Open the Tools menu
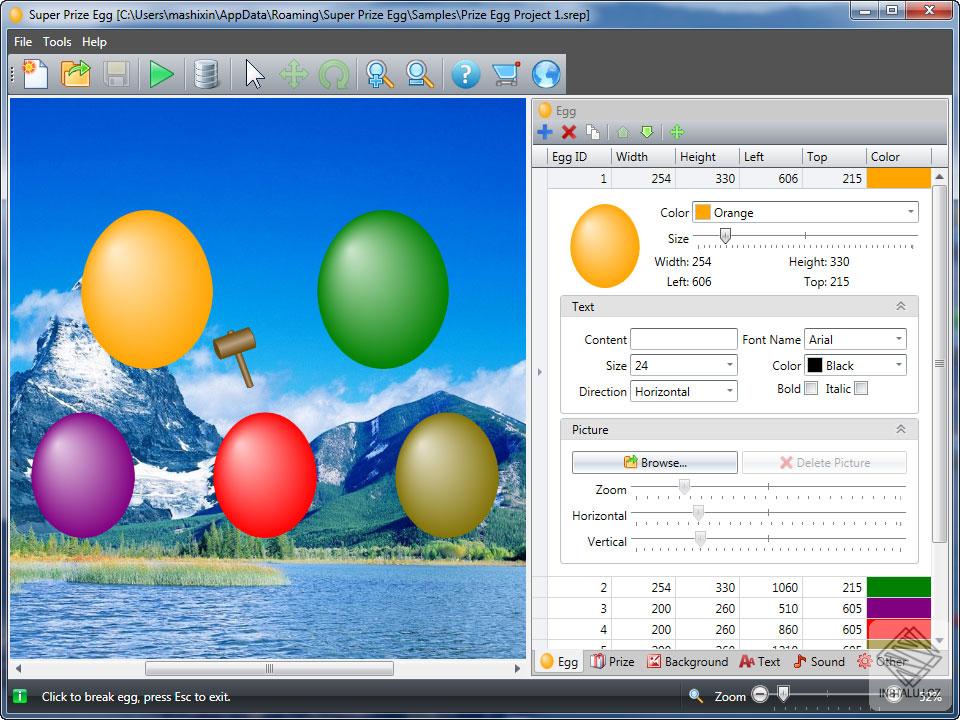 [57, 42]
